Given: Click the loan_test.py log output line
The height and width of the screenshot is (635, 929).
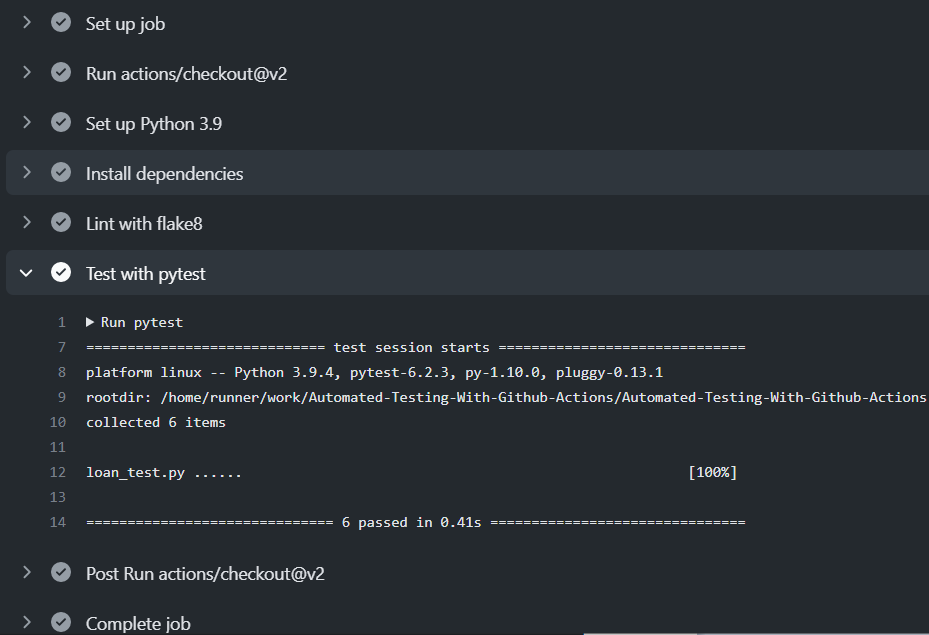Looking at the screenshot, I should click(x=163, y=472).
